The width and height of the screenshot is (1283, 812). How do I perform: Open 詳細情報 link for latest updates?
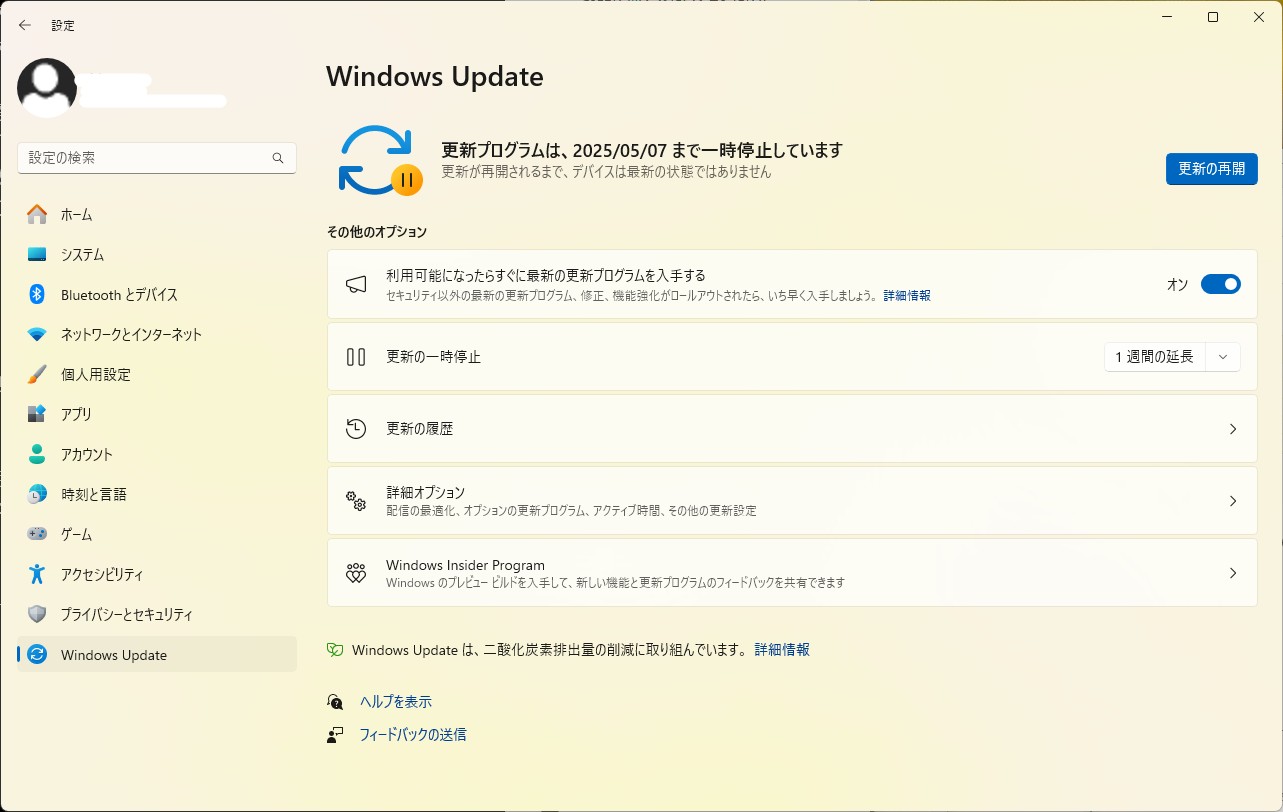pyautogui.click(x=907, y=296)
